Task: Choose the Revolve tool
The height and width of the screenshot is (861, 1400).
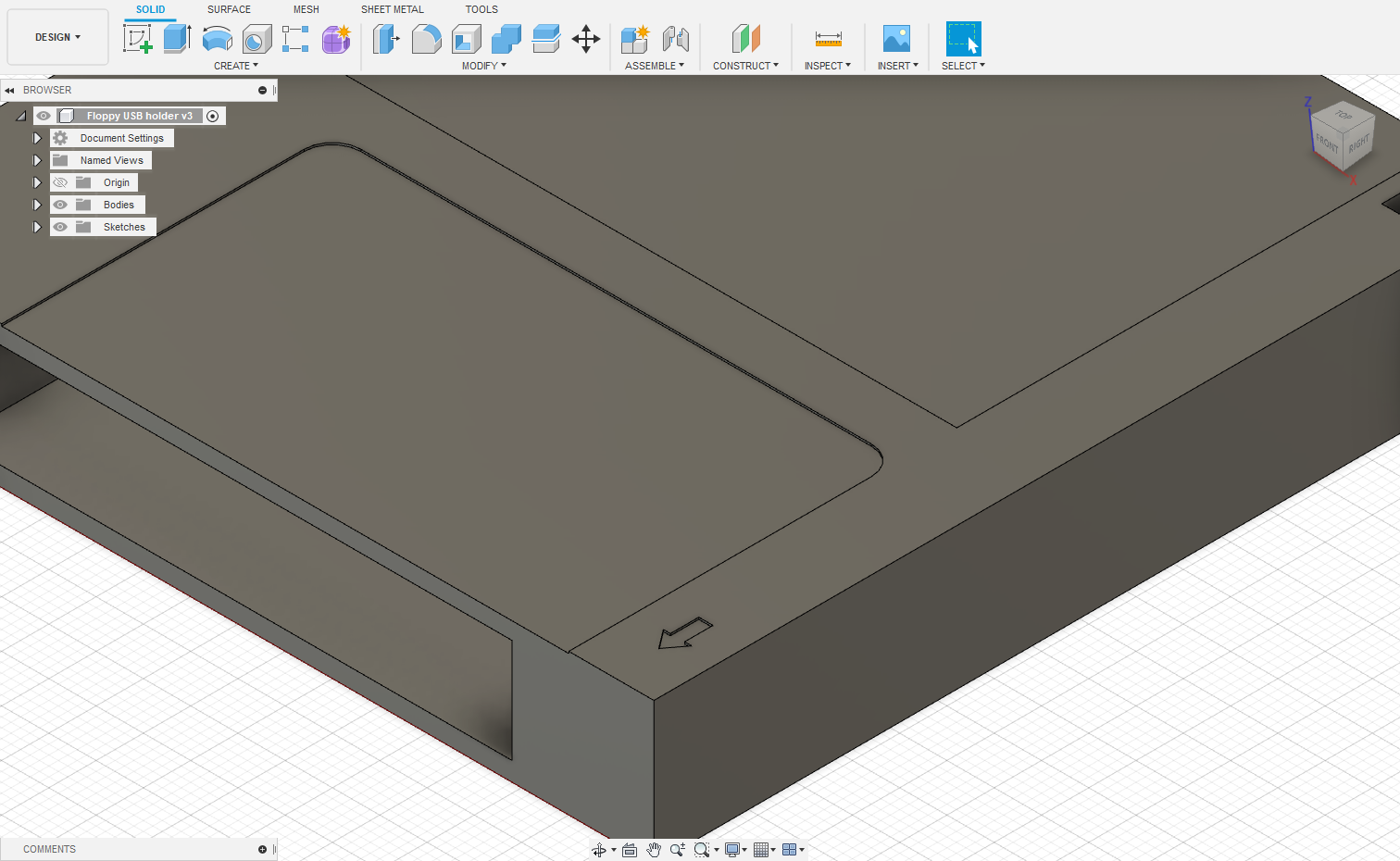Action: point(217,39)
